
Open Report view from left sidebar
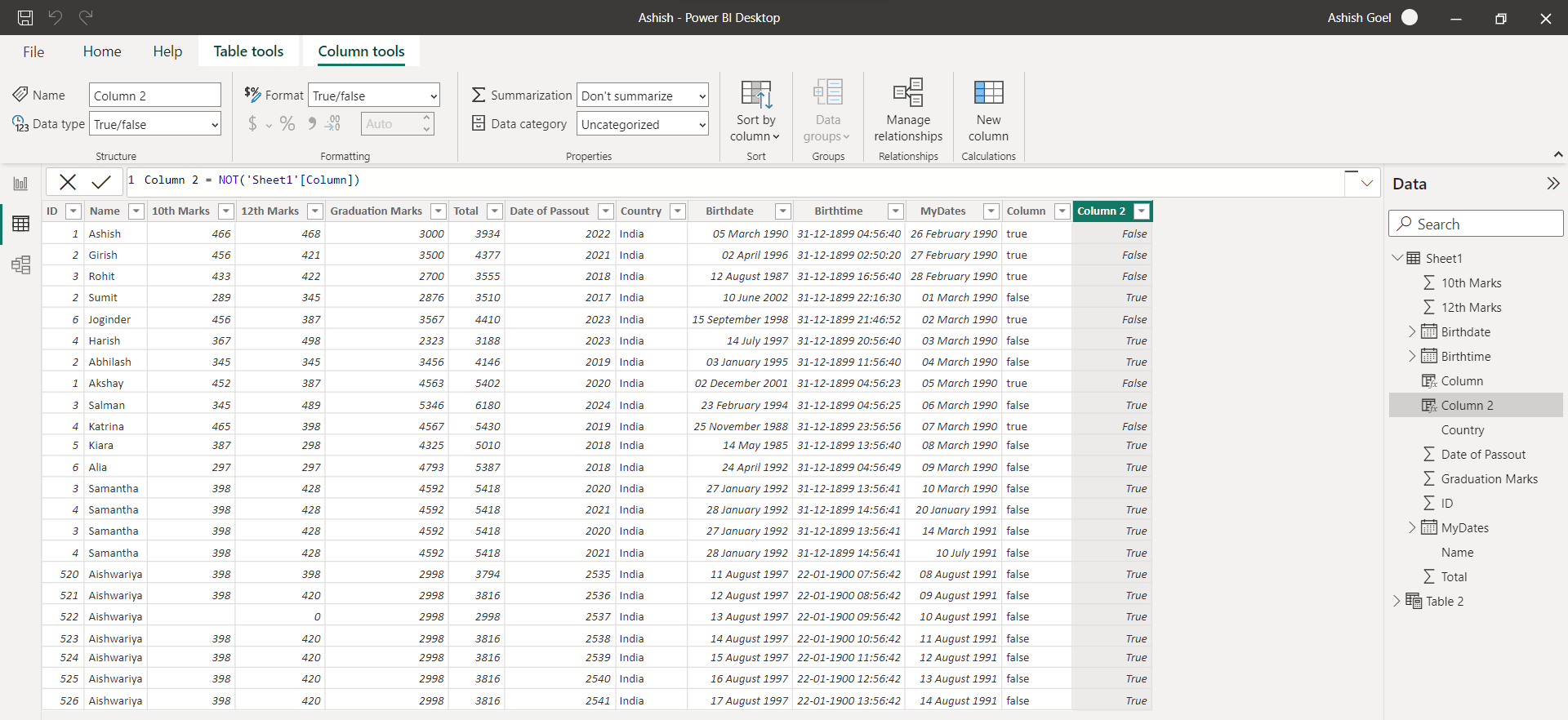point(20,184)
